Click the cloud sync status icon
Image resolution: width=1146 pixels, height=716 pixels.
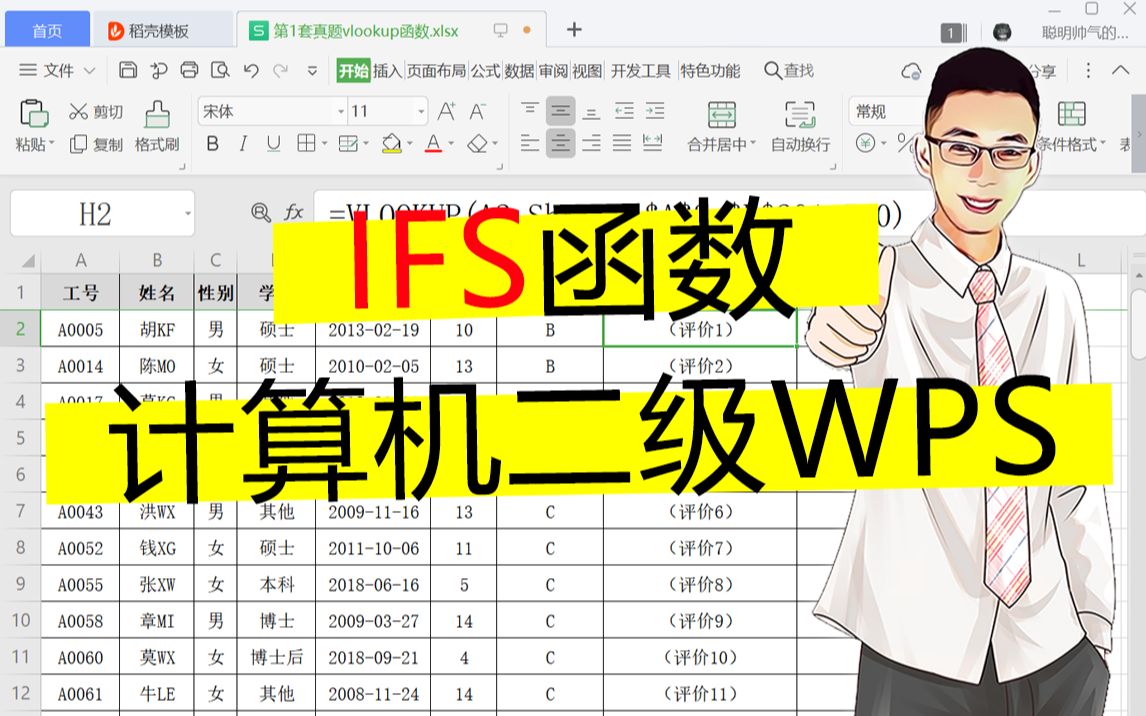click(x=911, y=71)
